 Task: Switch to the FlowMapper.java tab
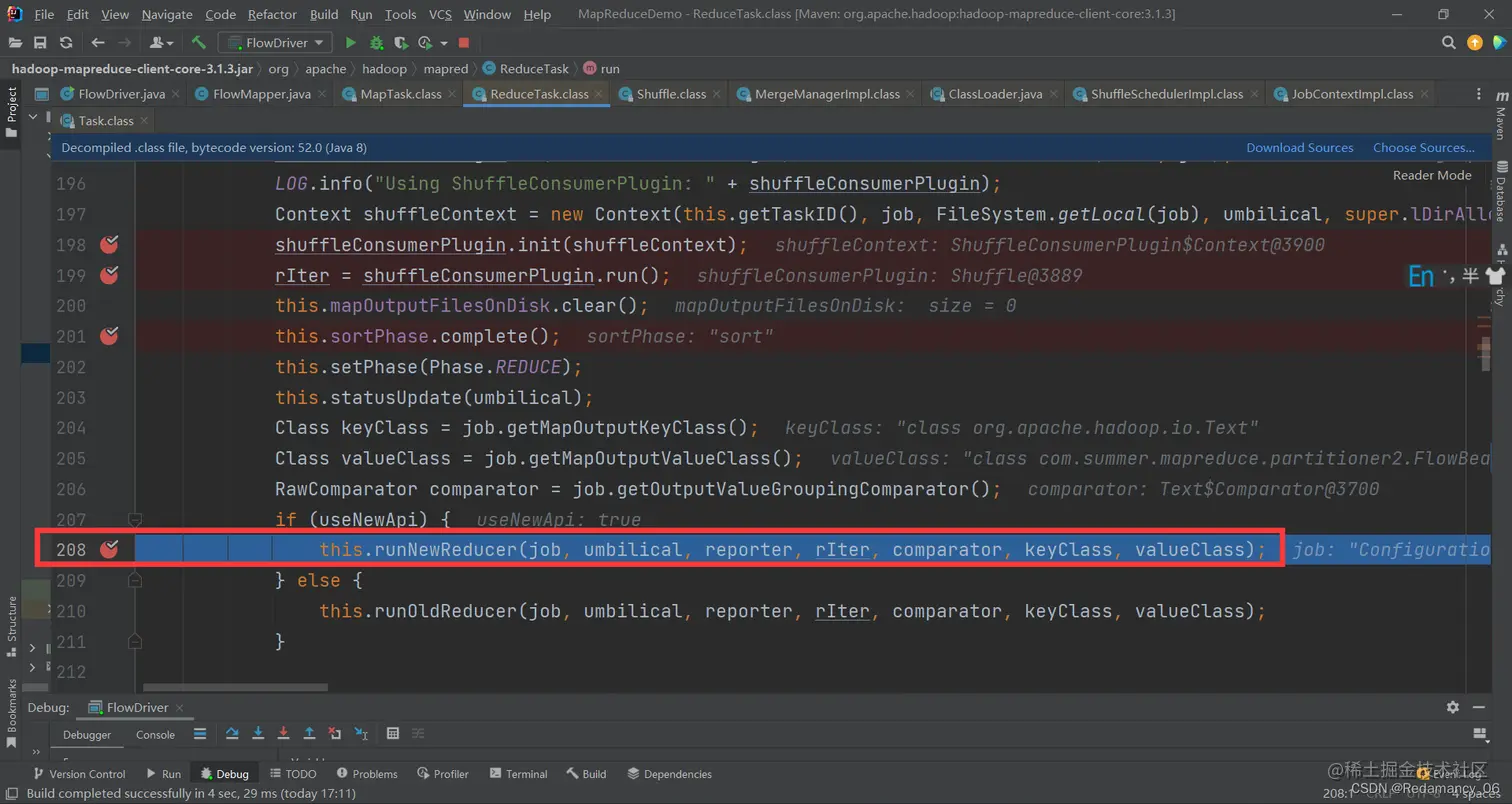(262, 94)
